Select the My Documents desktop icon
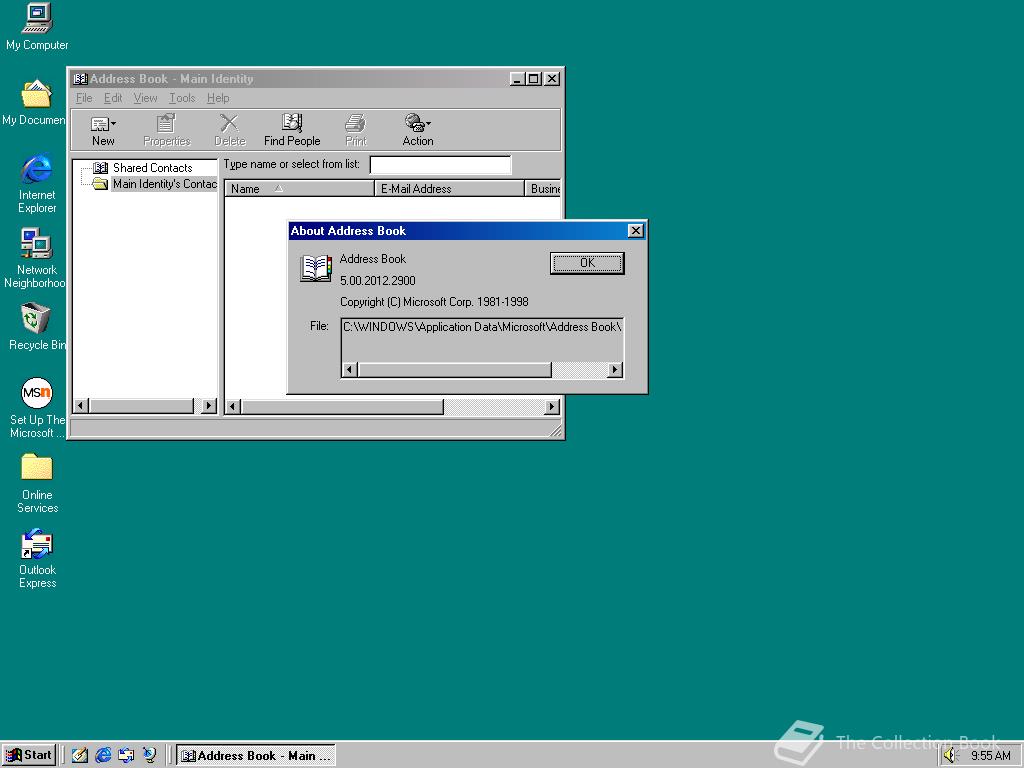 coord(34,103)
